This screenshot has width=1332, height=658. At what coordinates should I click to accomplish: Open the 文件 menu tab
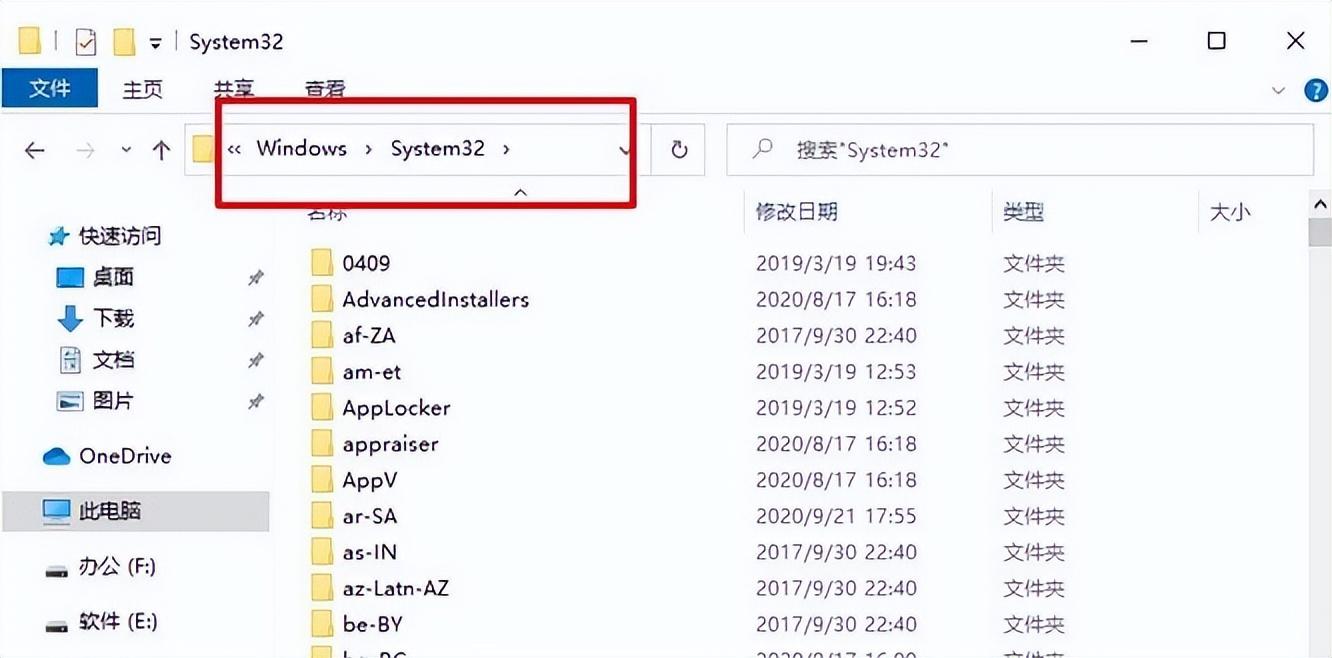[x=50, y=88]
